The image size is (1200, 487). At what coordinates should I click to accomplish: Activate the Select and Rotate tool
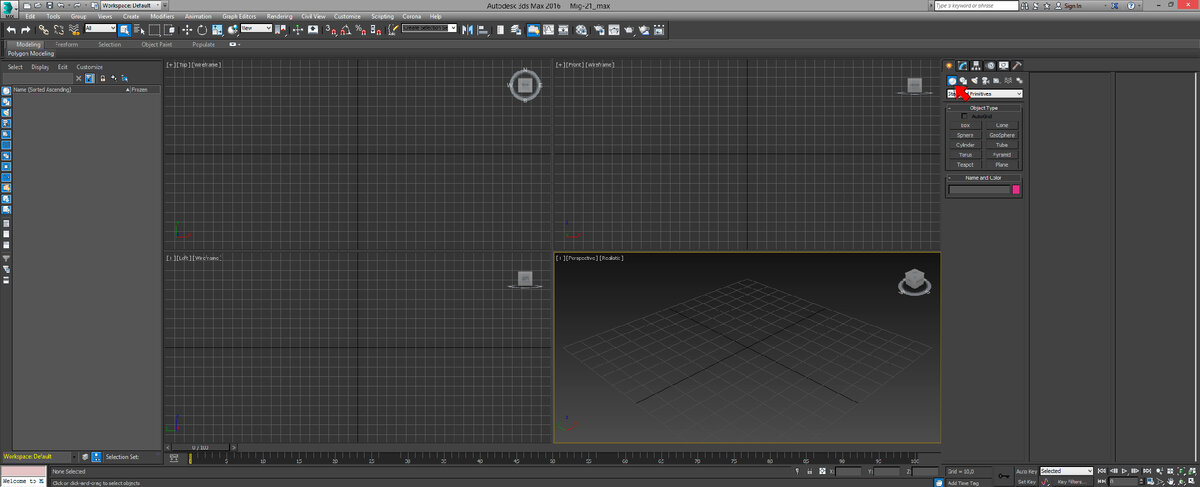(202, 29)
